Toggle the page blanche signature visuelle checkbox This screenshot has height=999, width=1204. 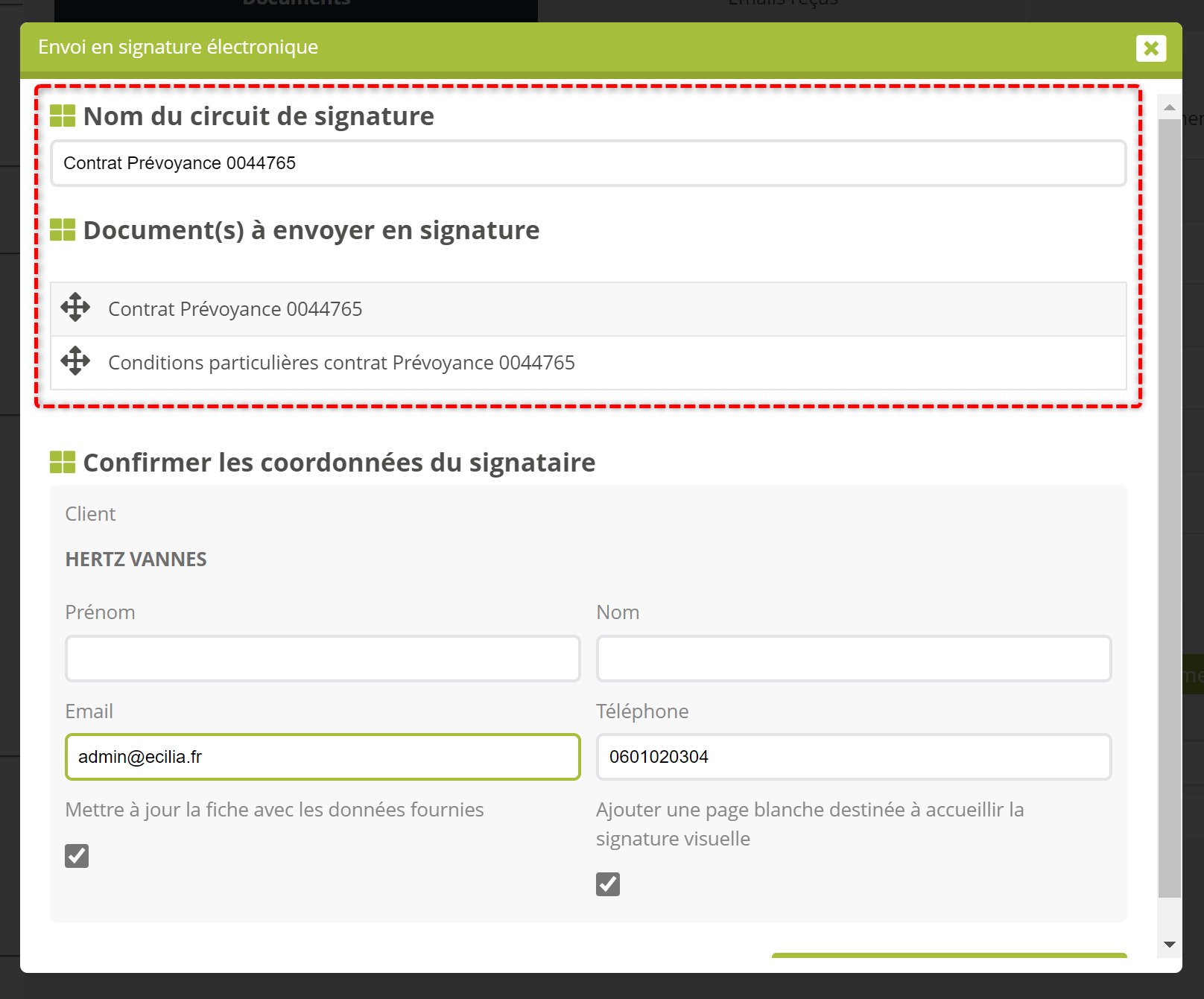tap(608, 884)
